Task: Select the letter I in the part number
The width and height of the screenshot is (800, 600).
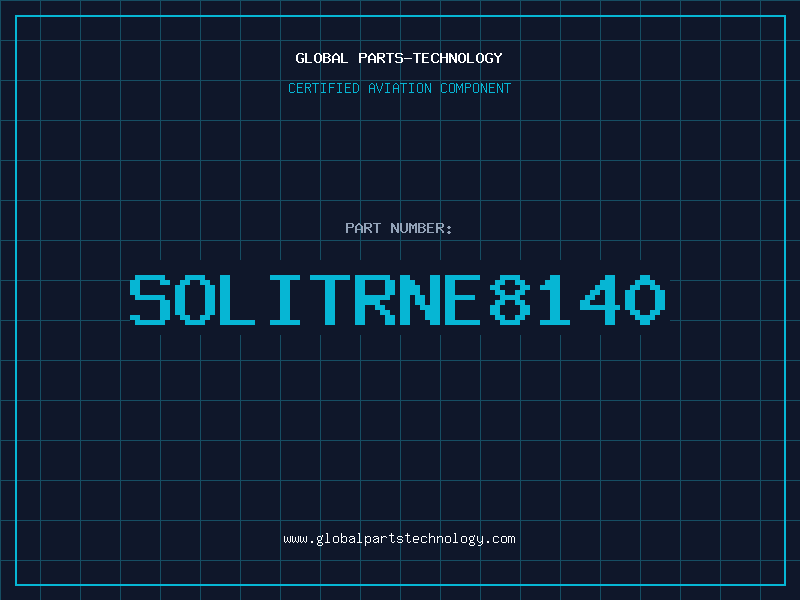Action: tap(284, 300)
